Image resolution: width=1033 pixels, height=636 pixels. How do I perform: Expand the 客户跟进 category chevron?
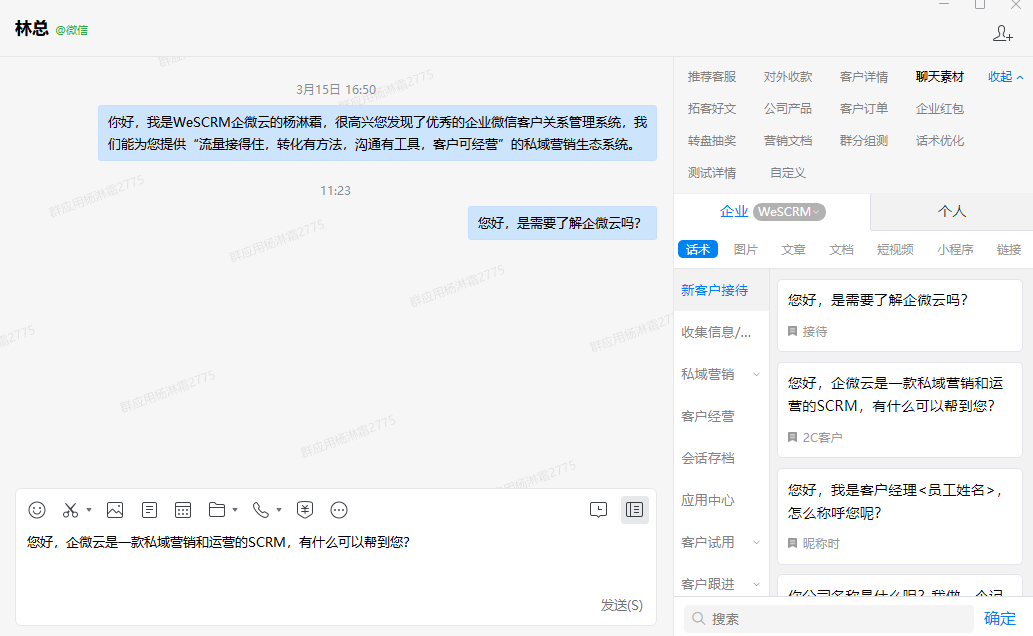click(756, 584)
